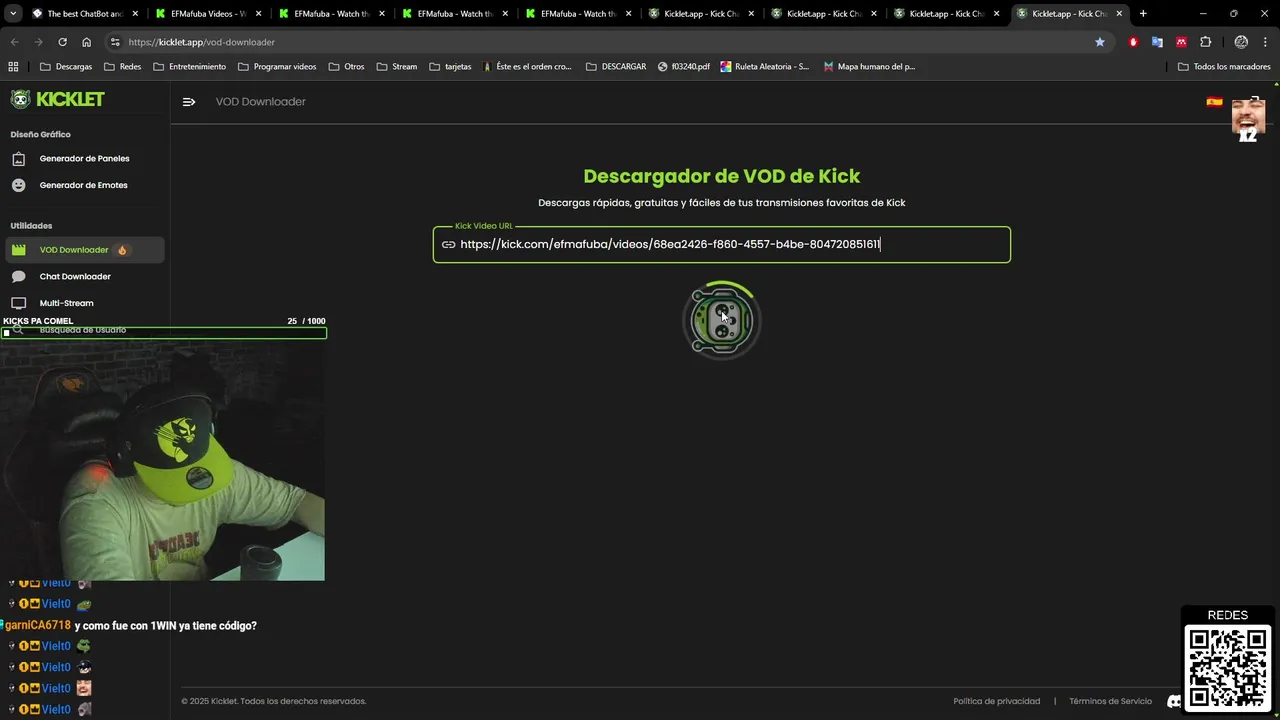1280x720 pixels.
Task: Open the Otros bookmark folder
Action: tap(346, 66)
